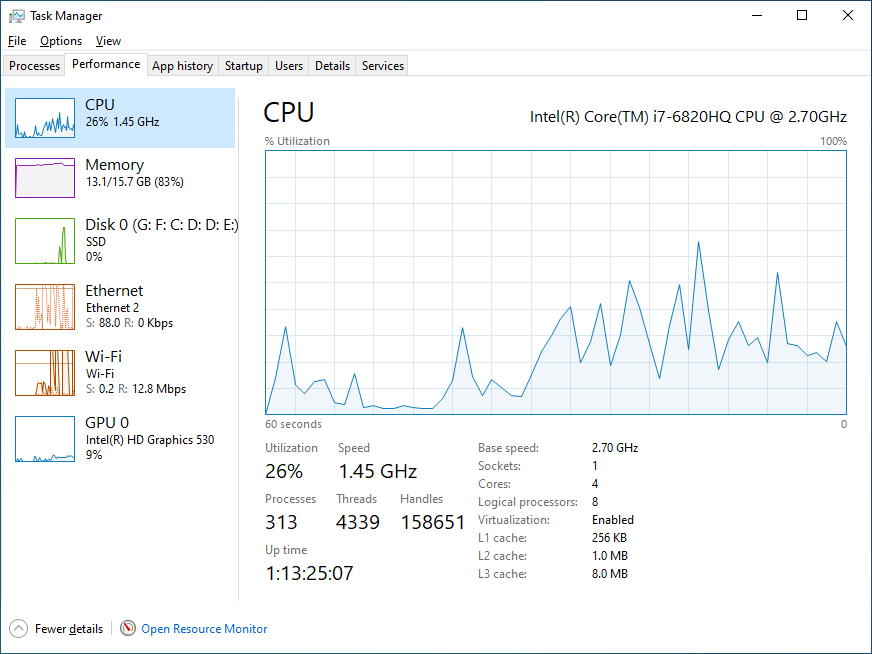Click the Intel Core i7-6820HQ processor name

[x=688, y=117]
